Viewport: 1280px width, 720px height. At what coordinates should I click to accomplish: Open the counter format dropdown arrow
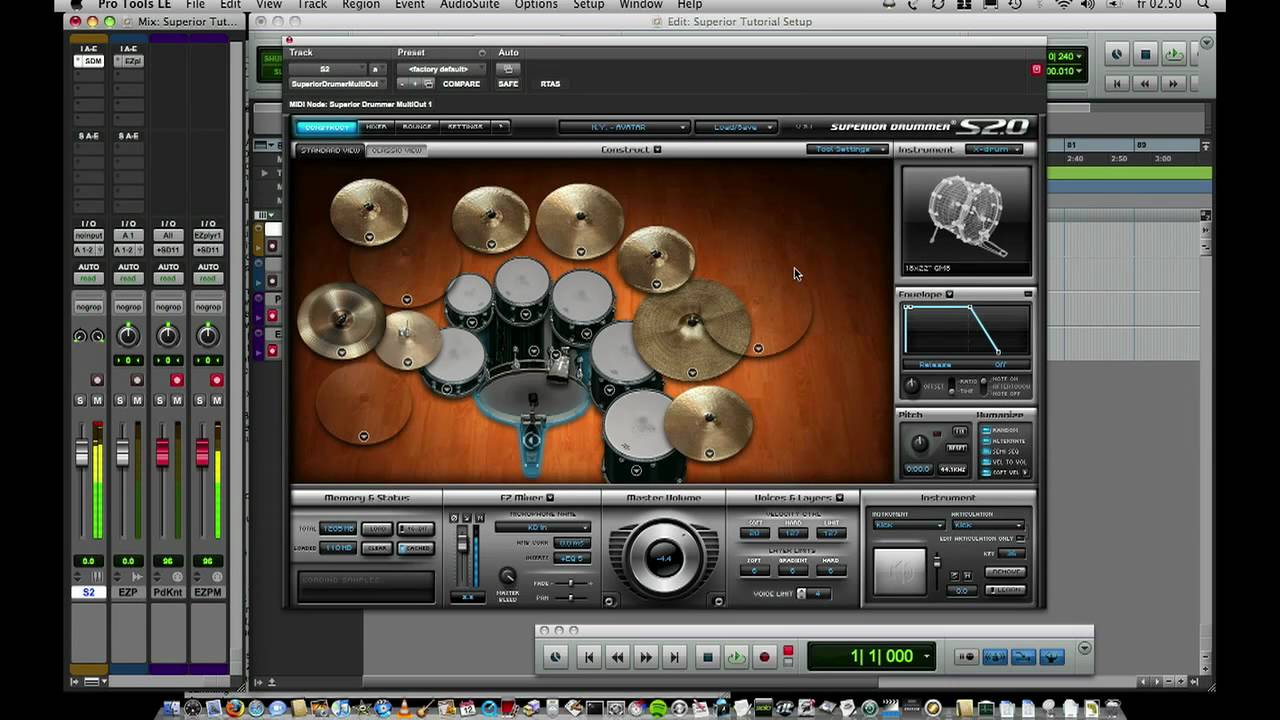coord(927,657)
